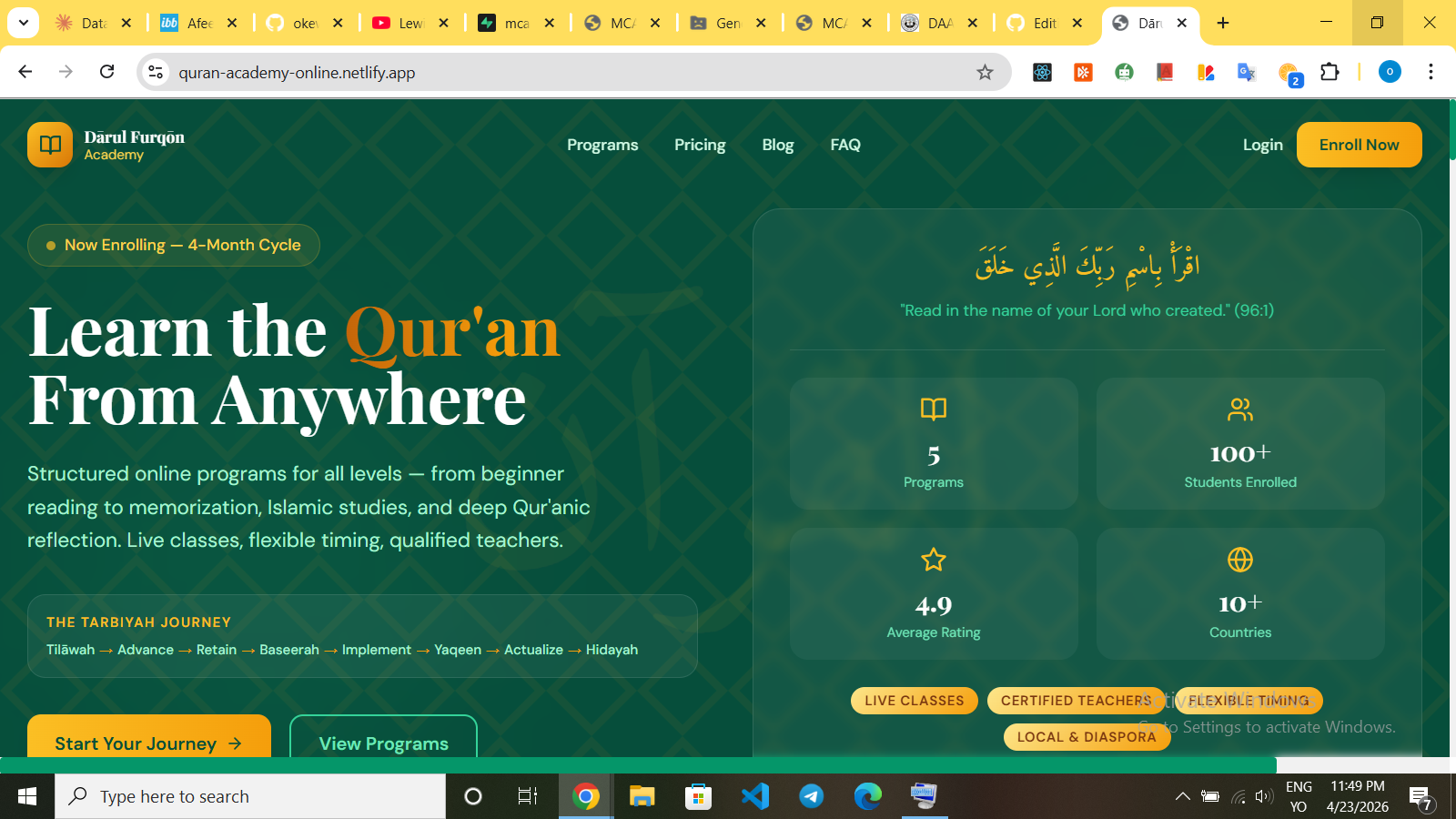
Task: Launch Visual Studio Code from taskbar
Action: 754,796
